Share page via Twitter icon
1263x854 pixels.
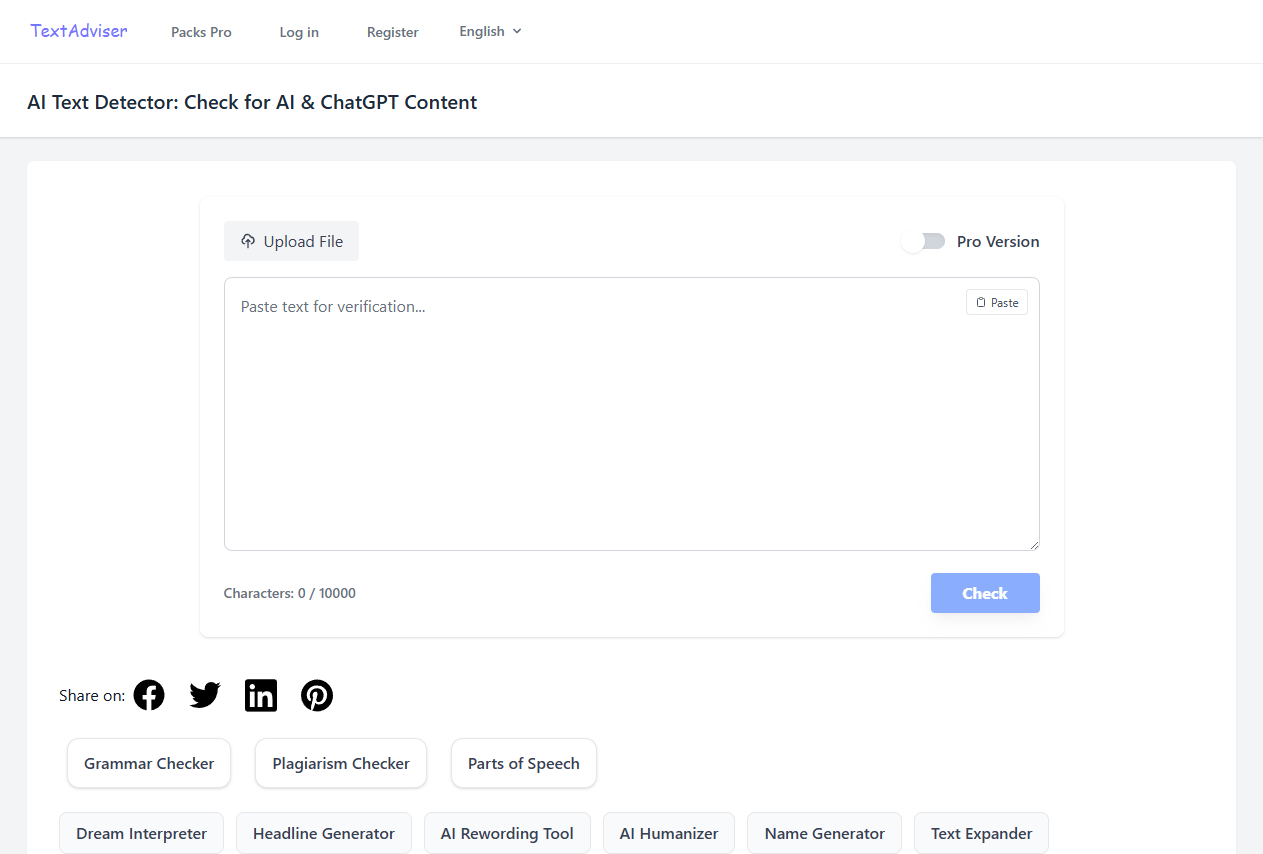pyautogui.click(x=205, y=695)
